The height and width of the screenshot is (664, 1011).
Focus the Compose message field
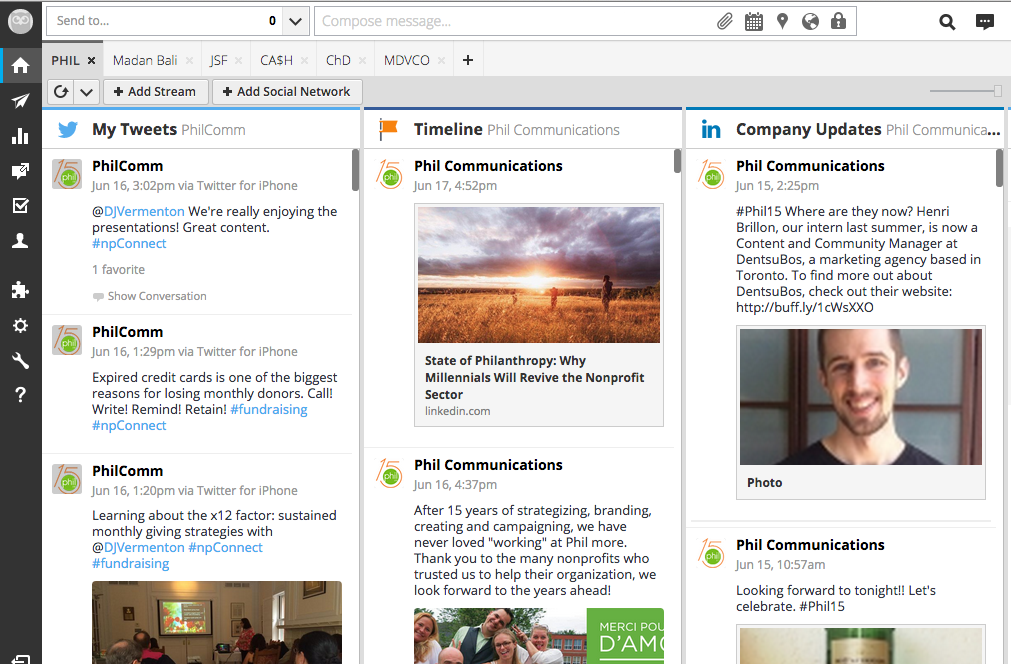pyautogui.click(x=516, y=21)
